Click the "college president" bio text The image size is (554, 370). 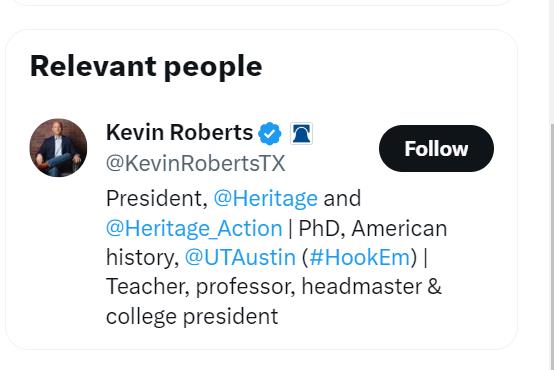(192, 316)
